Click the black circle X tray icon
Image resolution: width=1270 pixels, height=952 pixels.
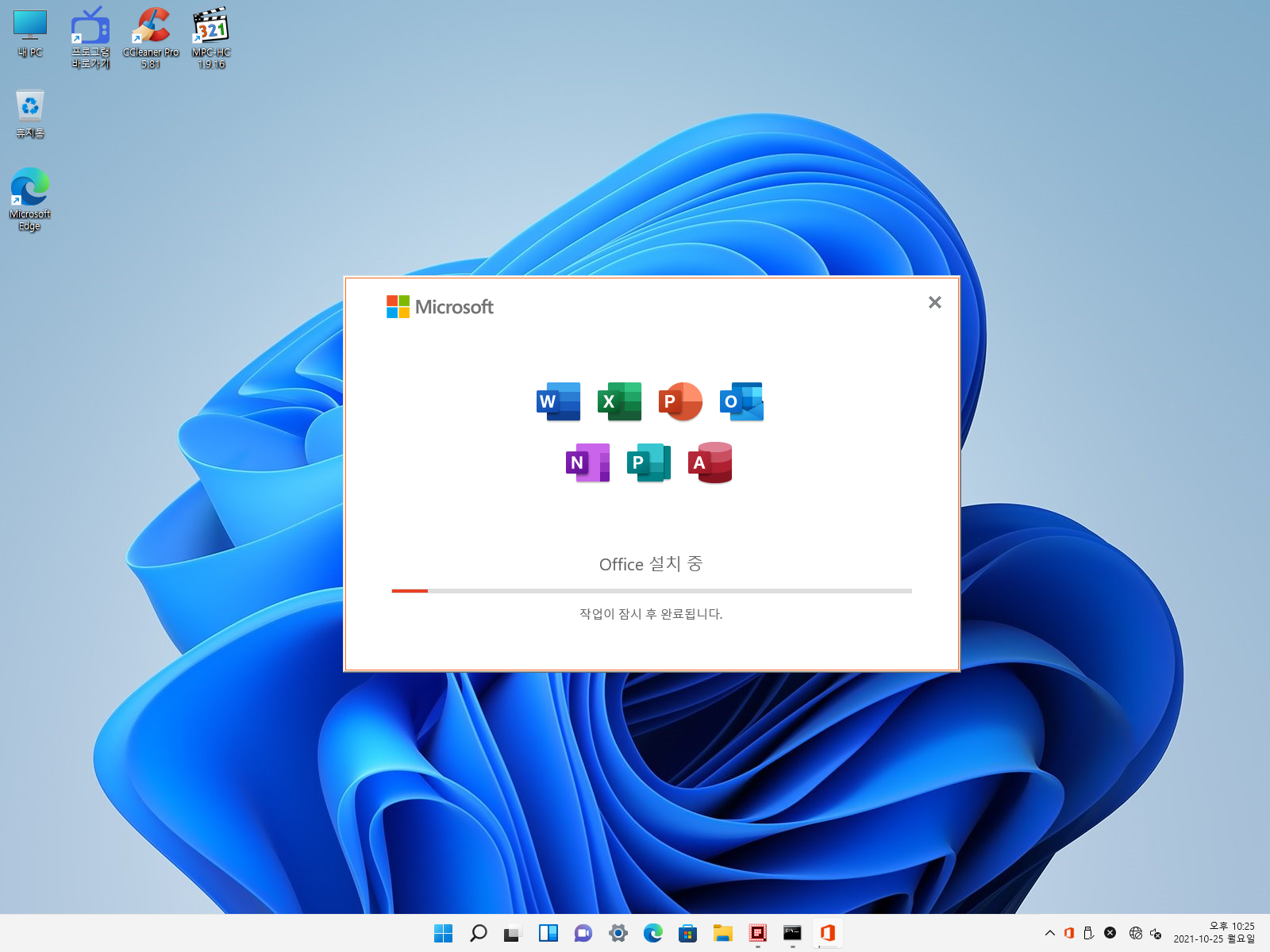[x=1110, y=934]
